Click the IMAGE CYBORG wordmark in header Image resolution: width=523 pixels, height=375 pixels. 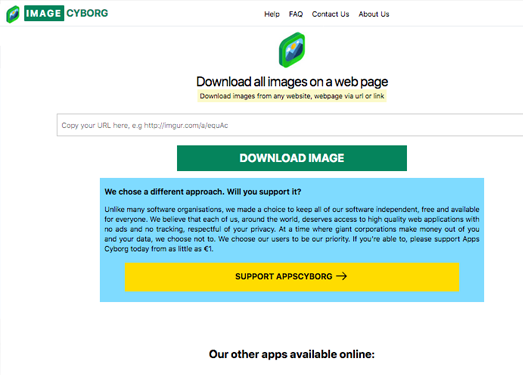click(66, 13)
